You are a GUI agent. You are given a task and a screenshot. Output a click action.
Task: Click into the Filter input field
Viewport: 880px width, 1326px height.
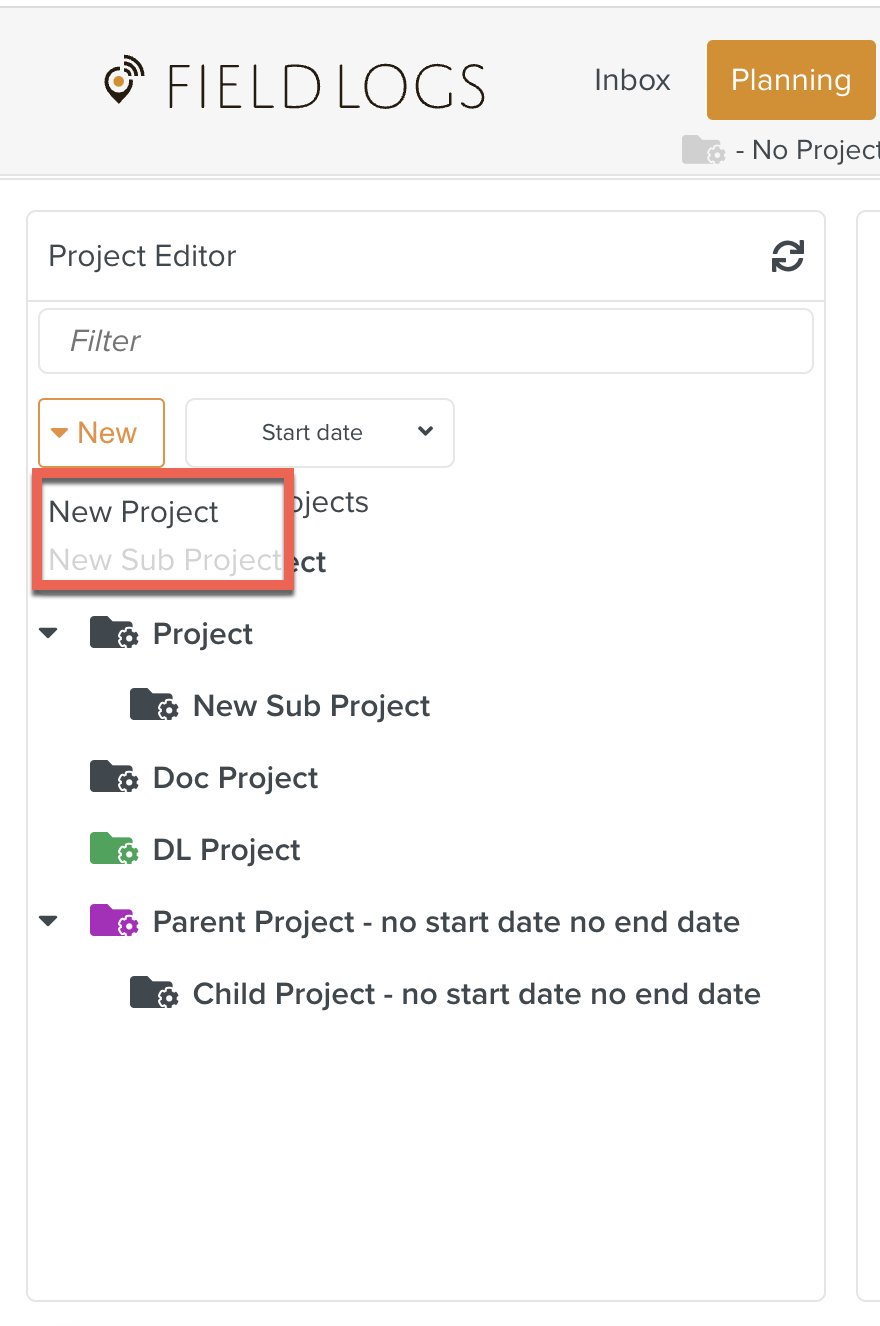point(425,341)
